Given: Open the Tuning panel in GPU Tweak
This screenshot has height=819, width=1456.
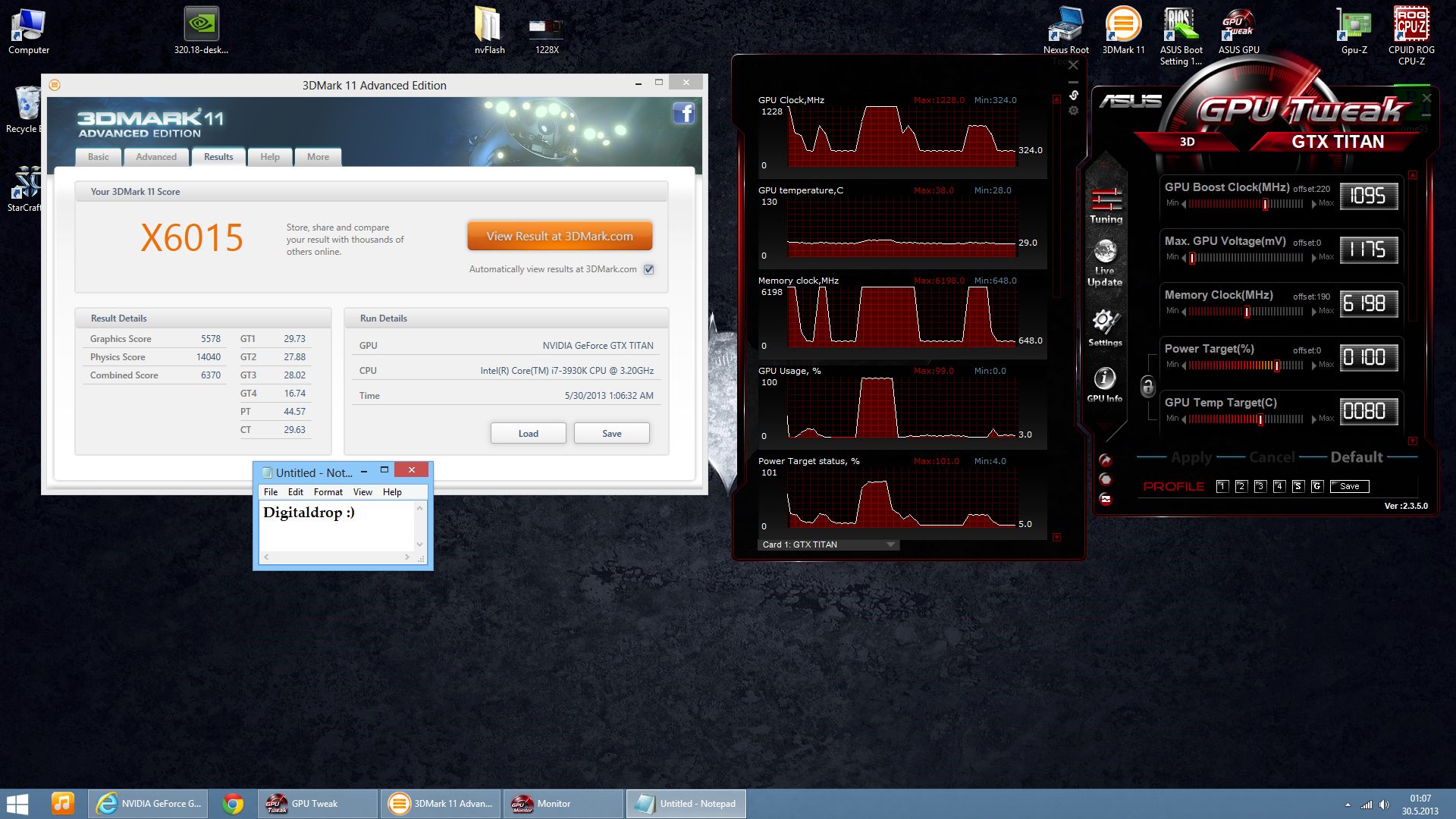Looking at the screenshot, I should (x=1106, y=206).
